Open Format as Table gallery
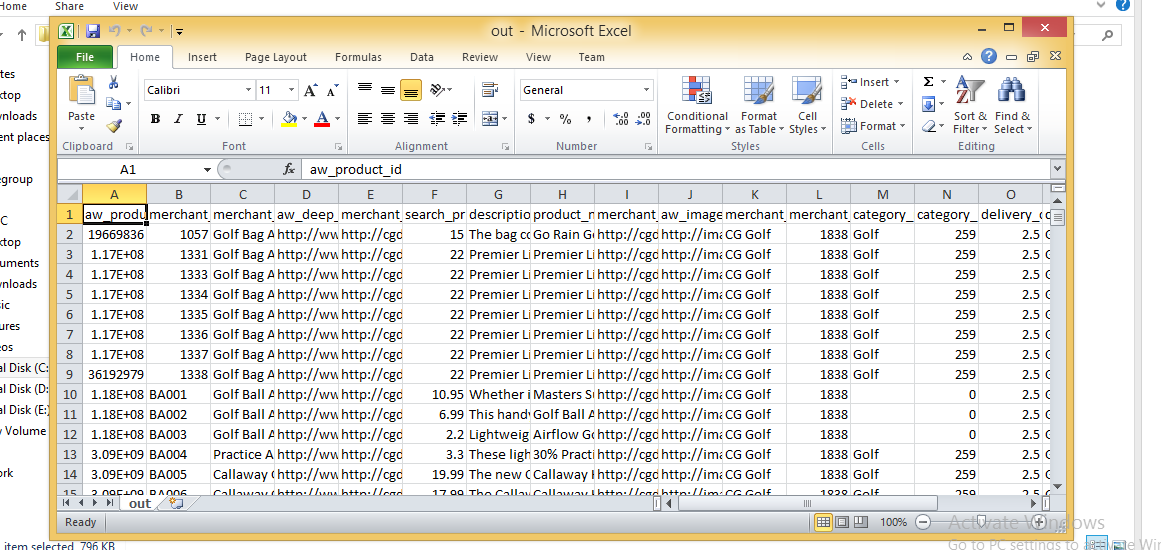 pyautogui.click(x=759, y=105)
